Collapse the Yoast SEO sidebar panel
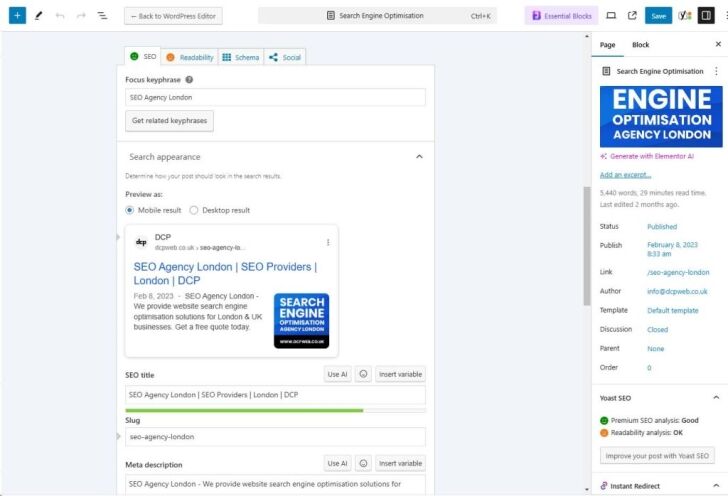The image size is (728, 496). pos(716,398)
